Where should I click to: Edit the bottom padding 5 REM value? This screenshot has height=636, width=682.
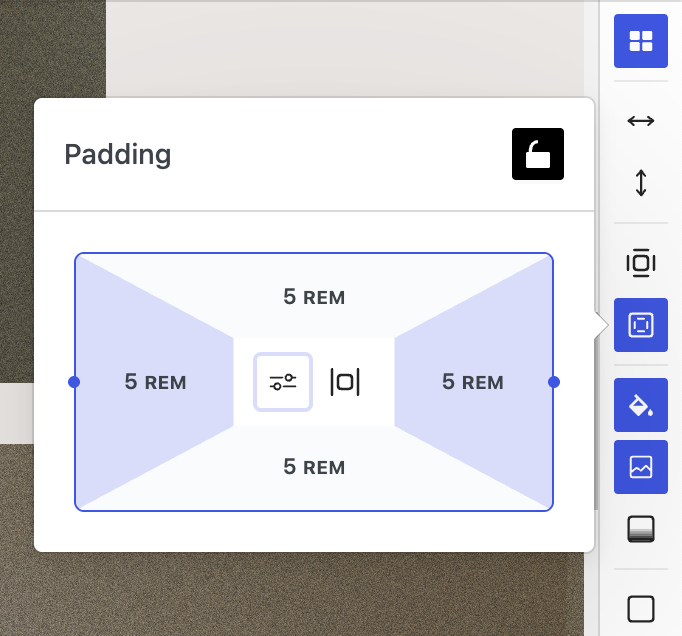pyautogui.click(x=314, y=467)
